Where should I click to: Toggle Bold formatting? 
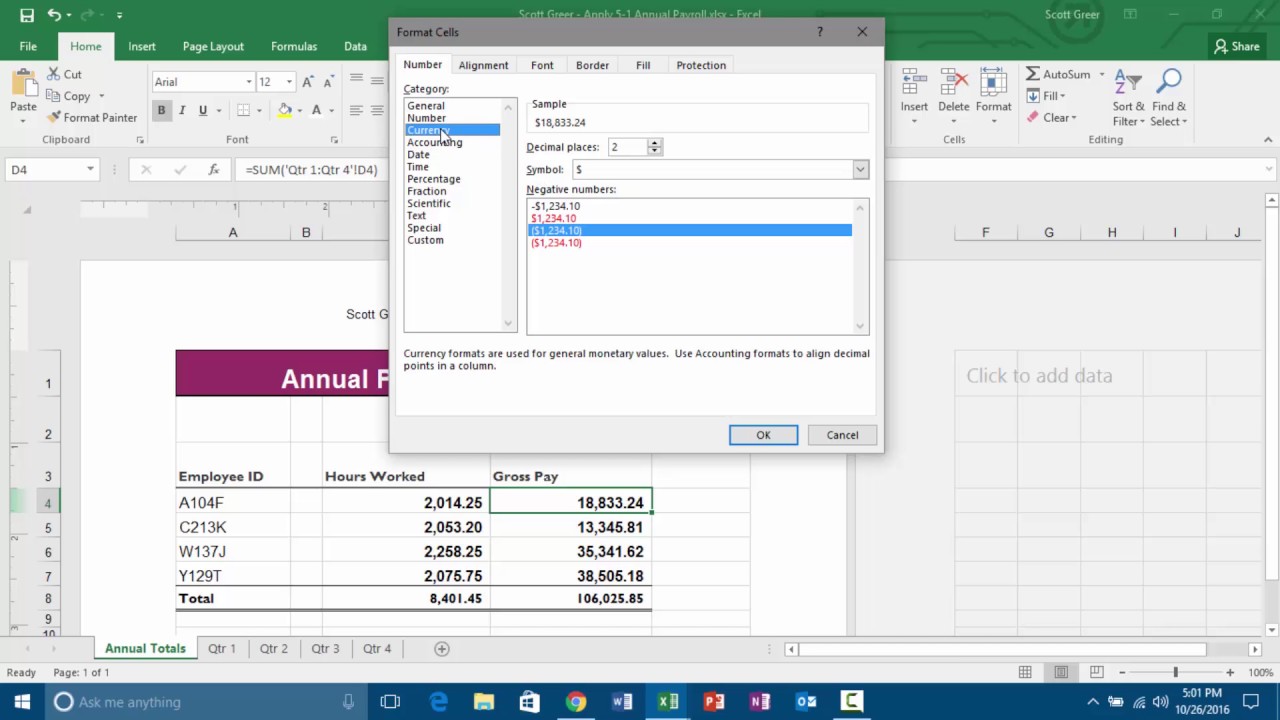(x=161, y=110)
